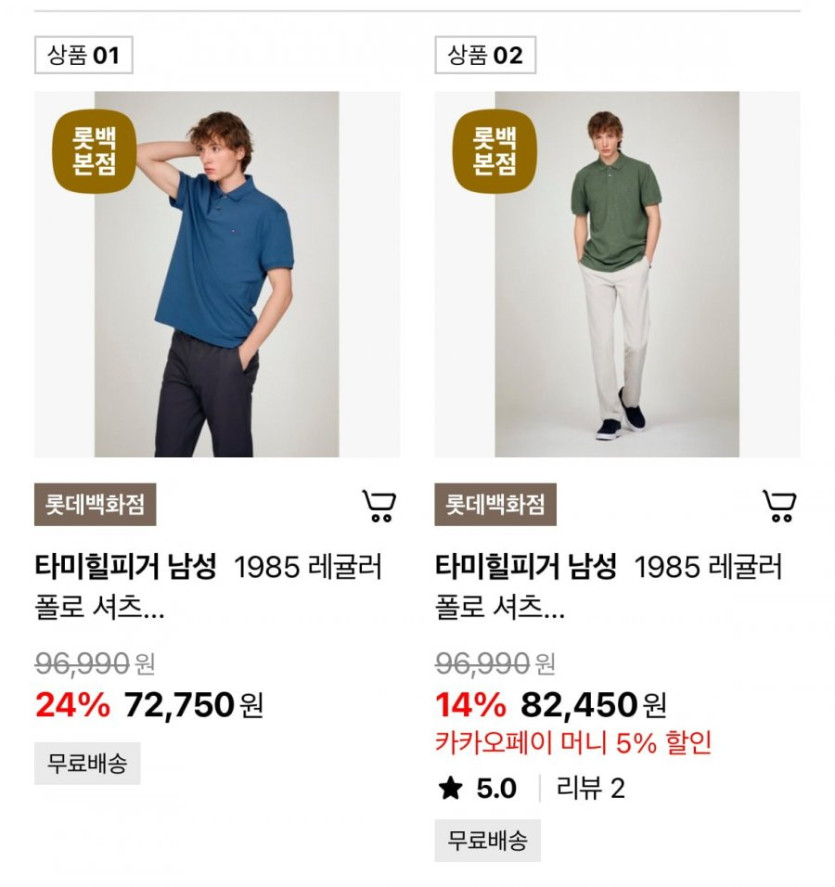Click the 72,750원 discounted price
835x887 pixels.
193,705
